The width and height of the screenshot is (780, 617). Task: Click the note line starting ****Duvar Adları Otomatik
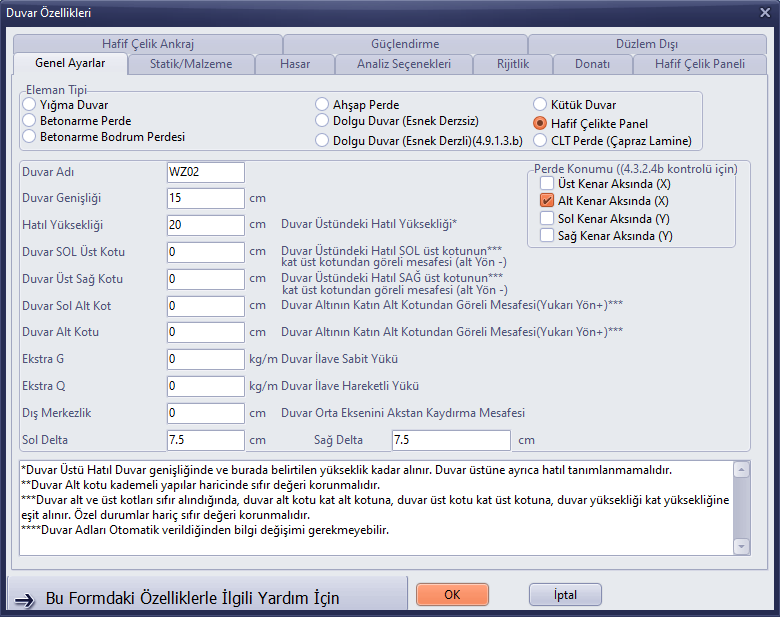[205, 530]
